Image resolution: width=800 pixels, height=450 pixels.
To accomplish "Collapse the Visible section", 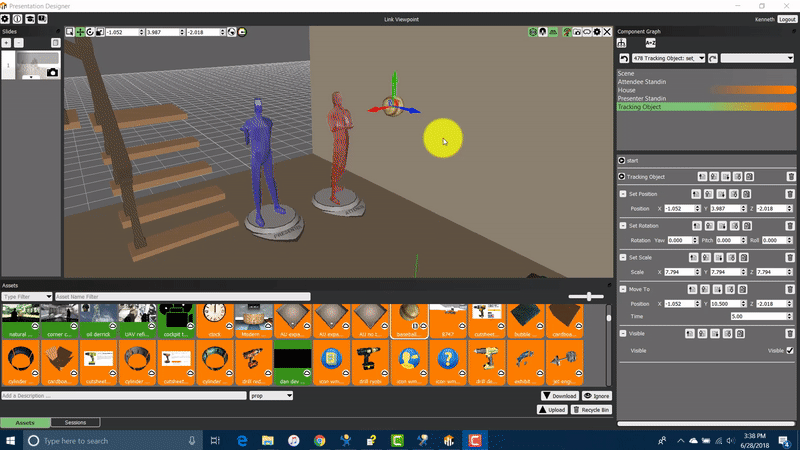I will pos(623,334).
